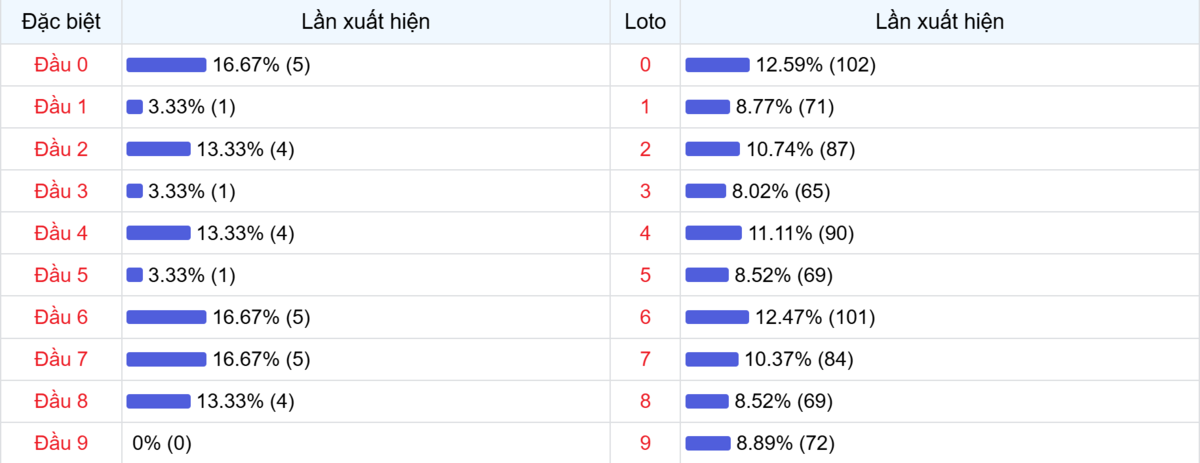Click the "Đầu 6" label
Viewport: 1200px width, 463px height.
[61, 317]
